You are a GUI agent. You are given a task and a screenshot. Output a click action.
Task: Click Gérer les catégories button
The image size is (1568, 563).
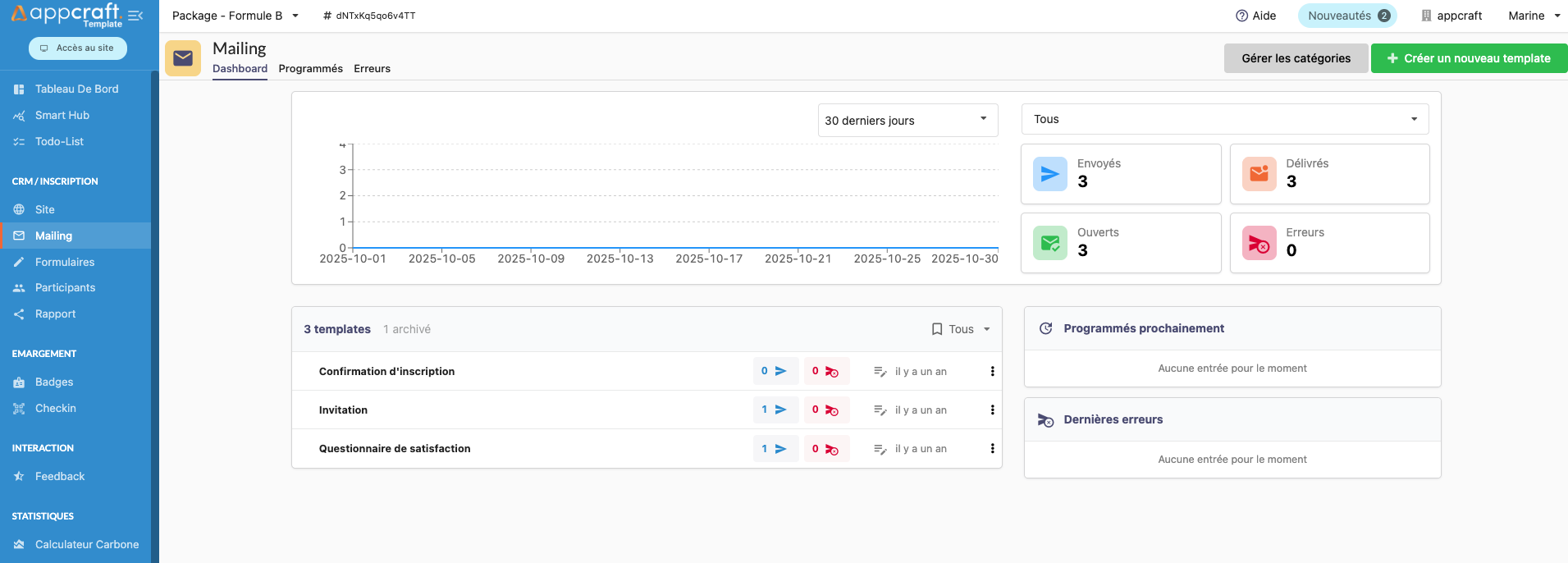click(1296, 58)
